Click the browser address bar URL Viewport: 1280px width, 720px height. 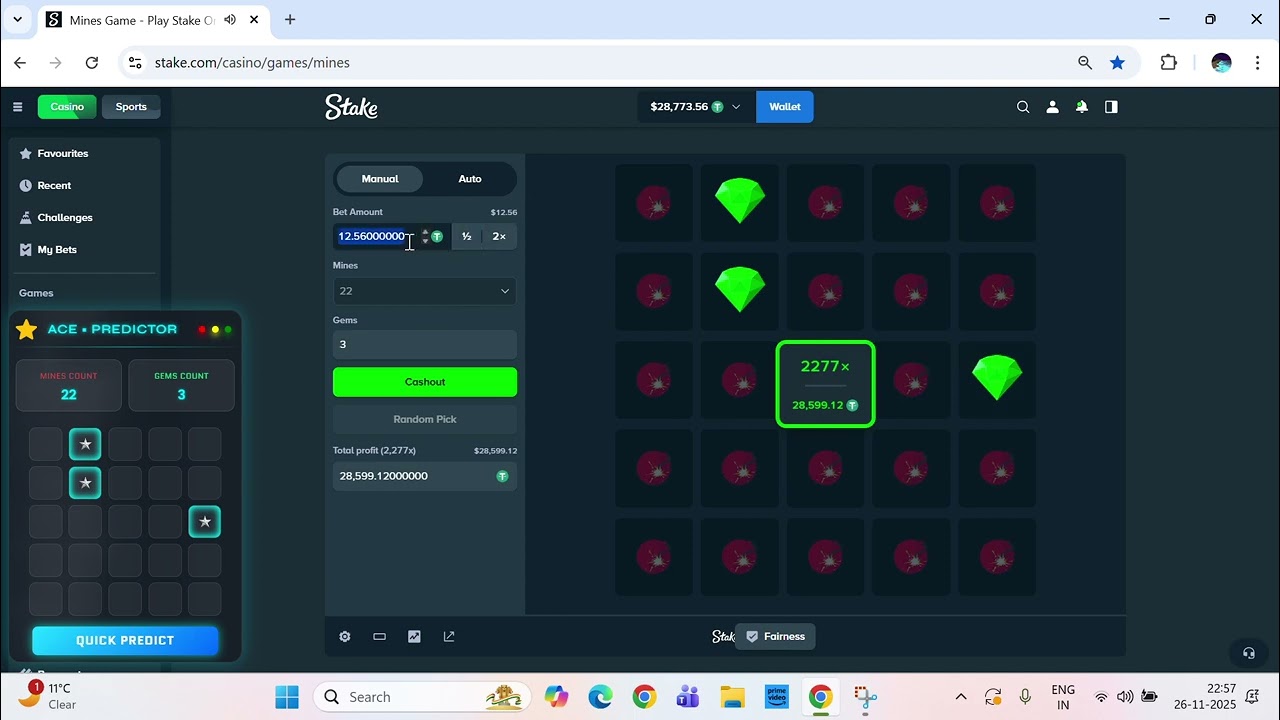point(252,62)
